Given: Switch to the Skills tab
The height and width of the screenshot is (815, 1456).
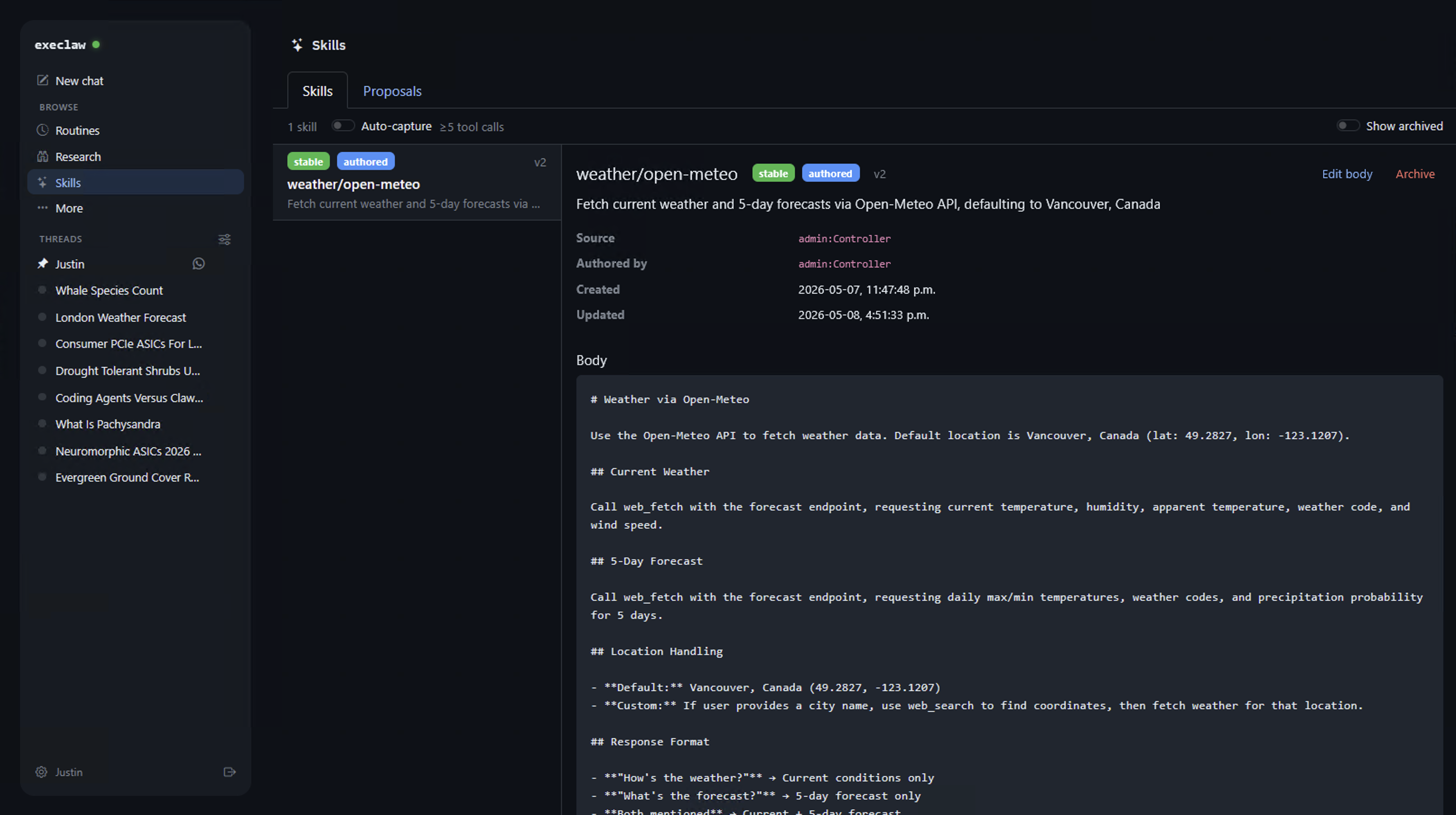Looking at the screenshot, I should pos(317,90).
